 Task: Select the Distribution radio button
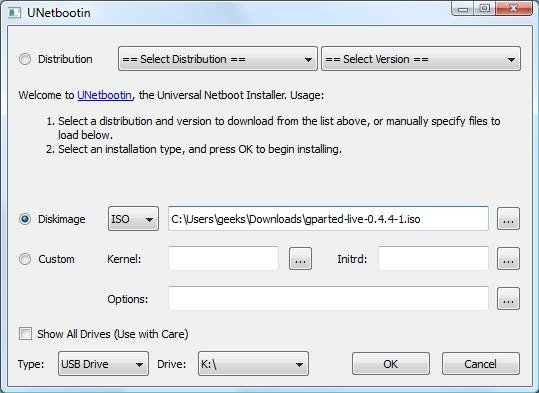25,59
